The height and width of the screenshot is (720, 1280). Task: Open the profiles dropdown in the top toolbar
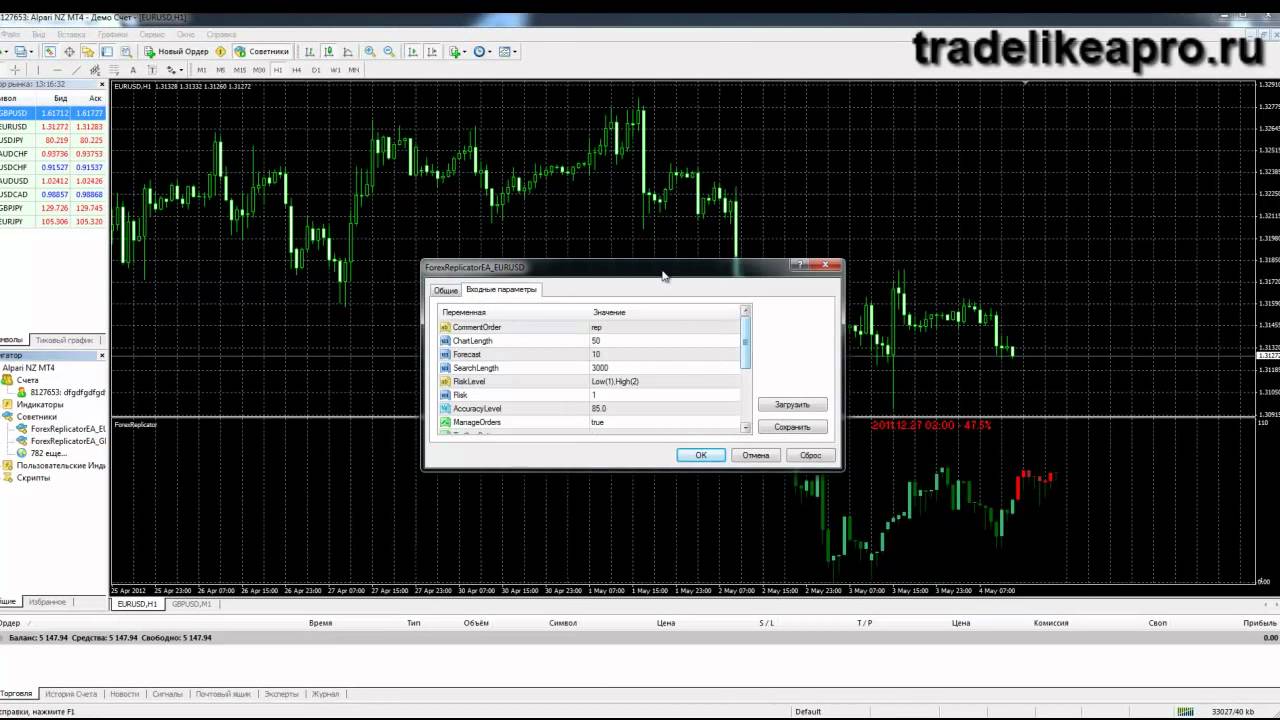24,51
